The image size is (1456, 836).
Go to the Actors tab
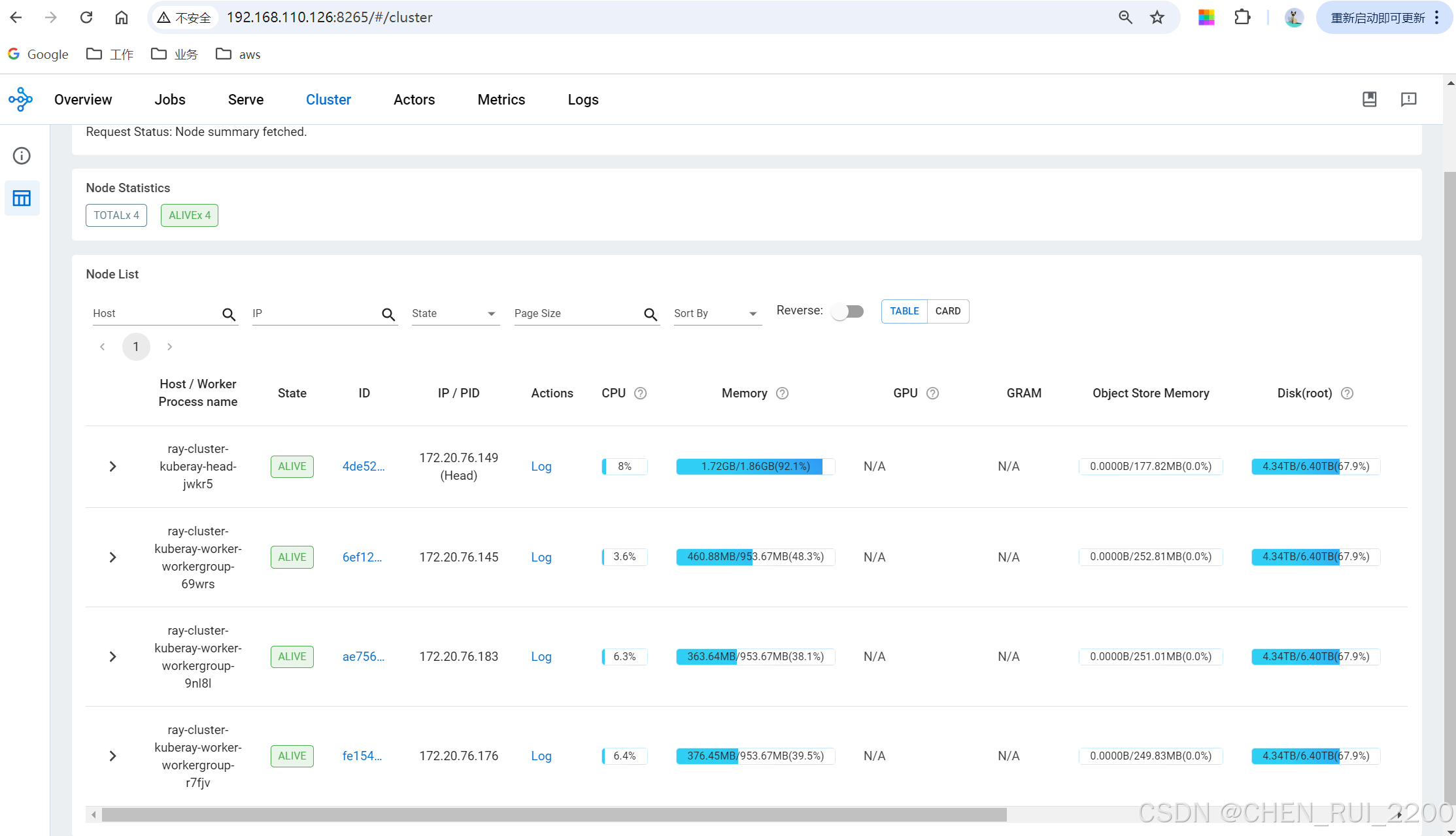click(x=414, y=99)
